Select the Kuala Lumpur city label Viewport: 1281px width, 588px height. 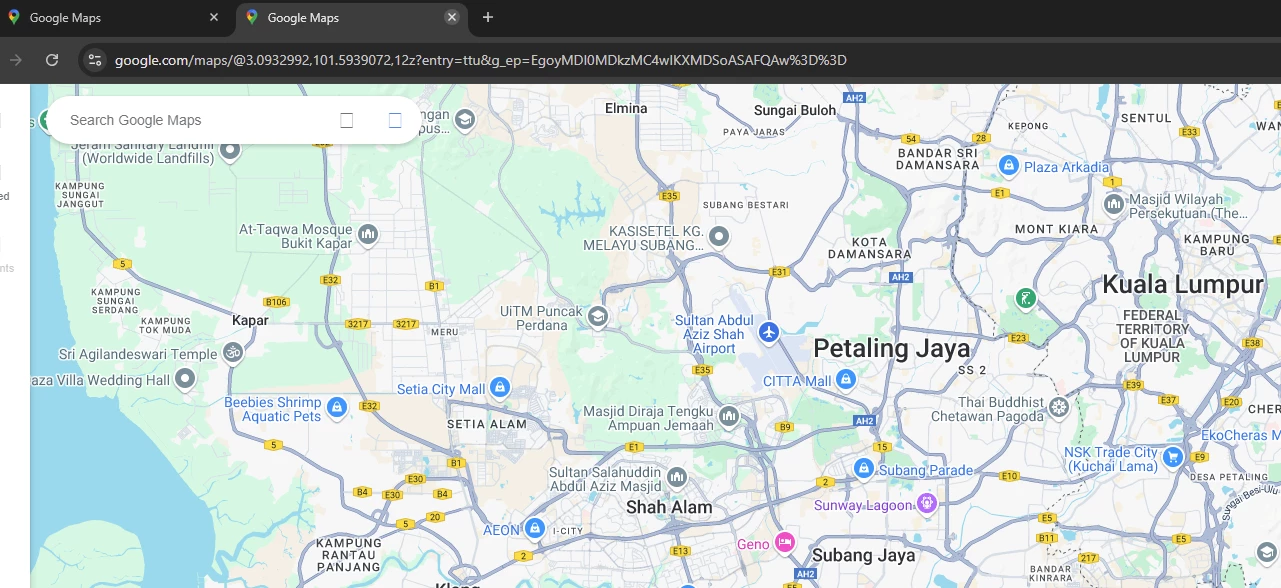(x=1183, y=285)
